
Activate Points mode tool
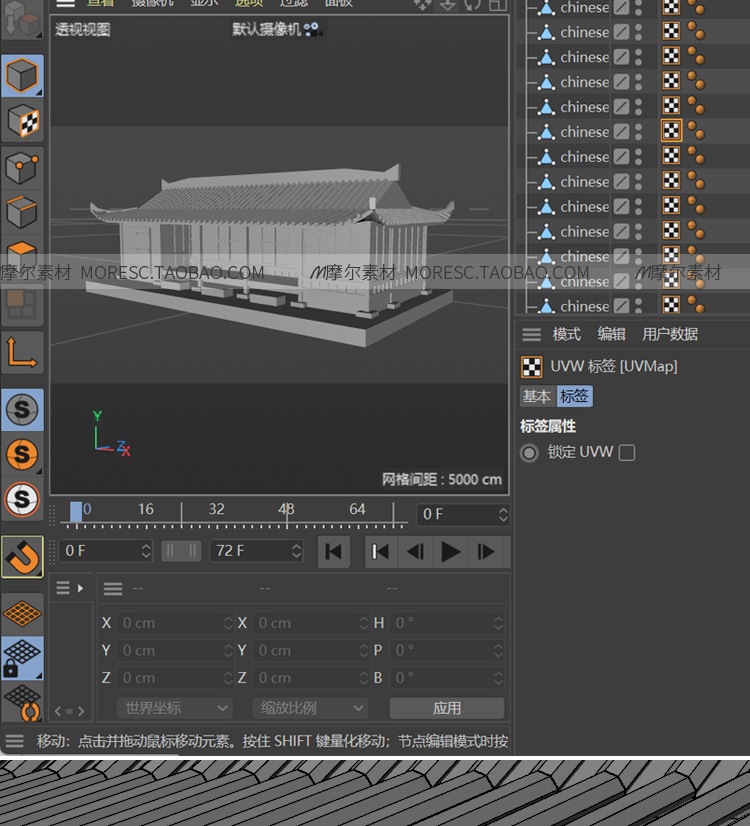[22, 168]
